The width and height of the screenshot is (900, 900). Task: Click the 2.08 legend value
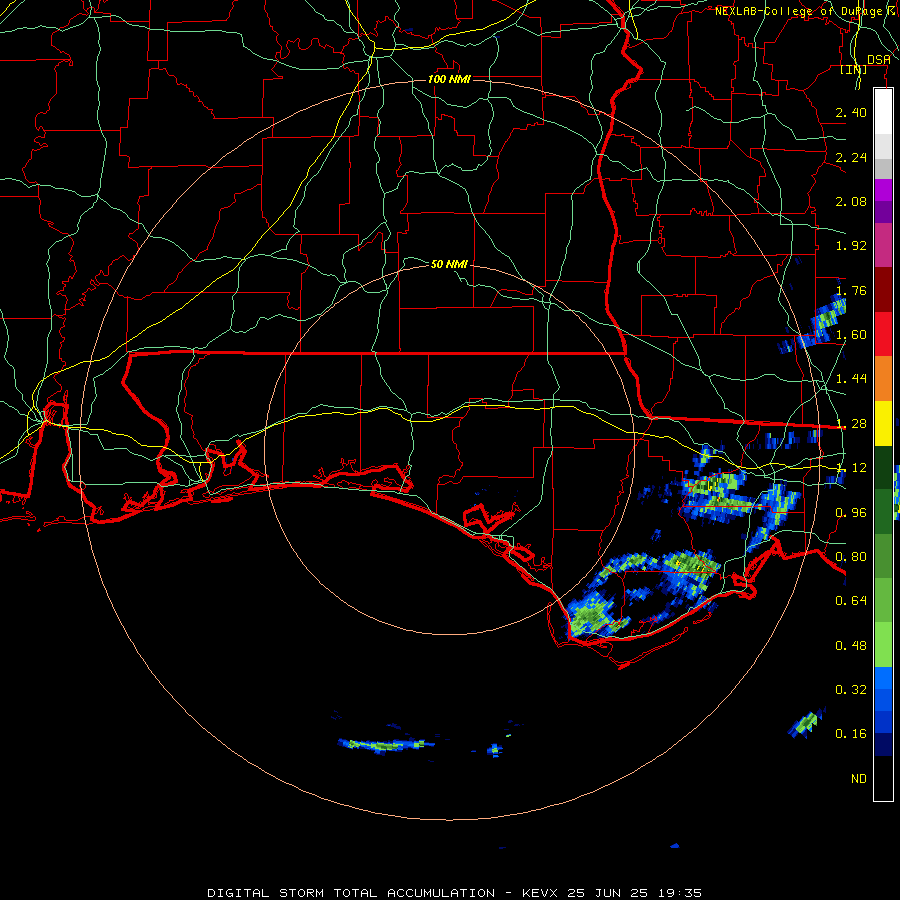coord(851,201)
